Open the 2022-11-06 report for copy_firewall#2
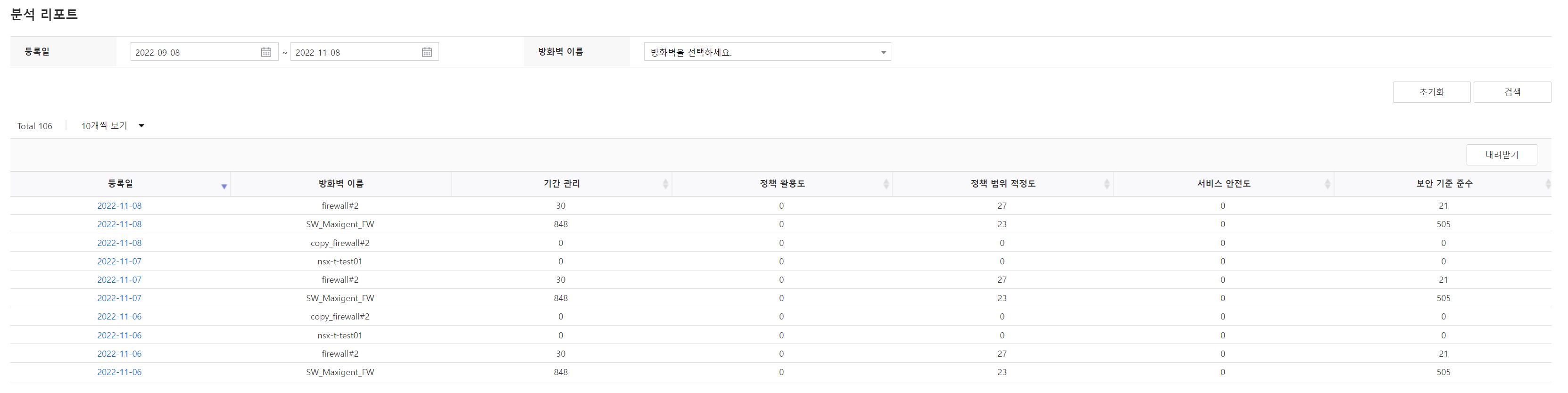Image resolution: width=1568 pixels, height=393 pixels. pyautogui.click(x=119, y=316)
